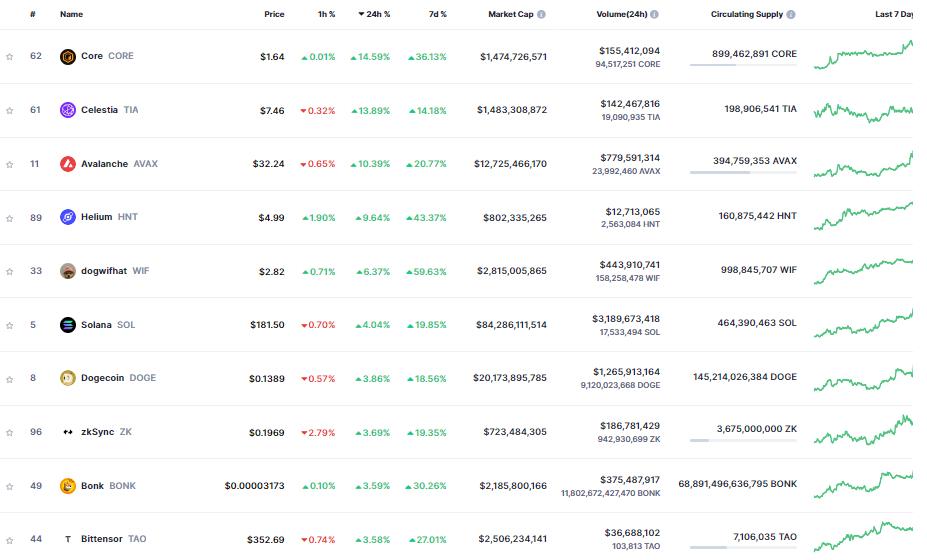Click the Core coin logo
927x560 pixels.
(x=68, y=57)
